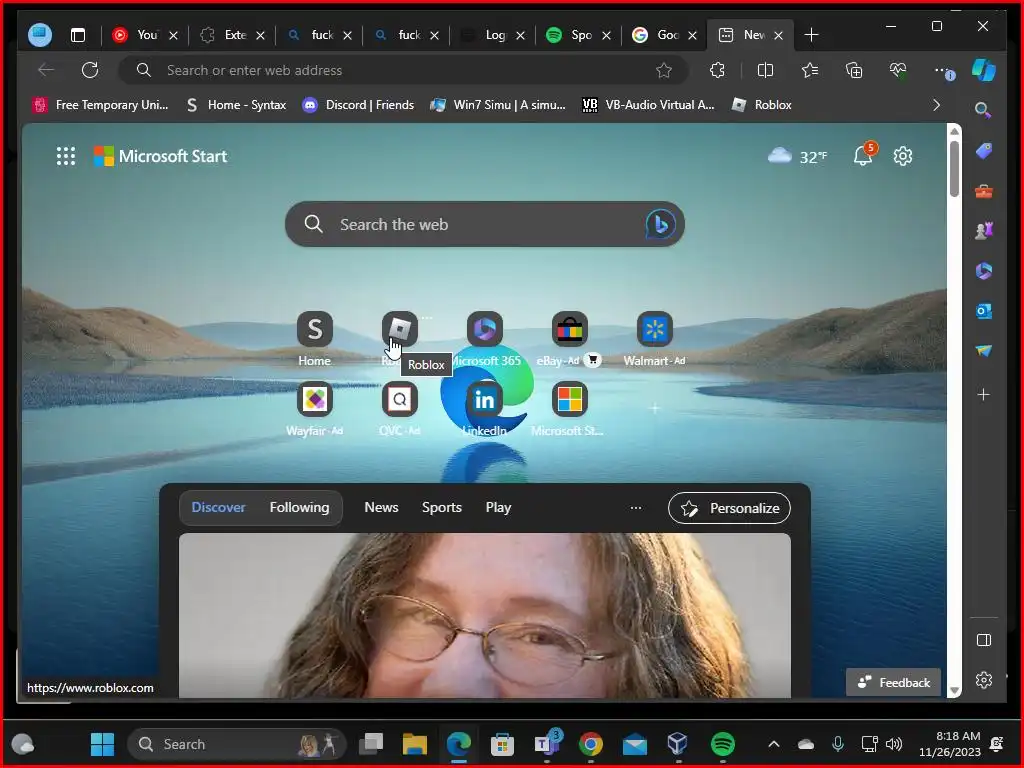Open the Favorites list icon

pyautogui.click(x=810, y=70)
